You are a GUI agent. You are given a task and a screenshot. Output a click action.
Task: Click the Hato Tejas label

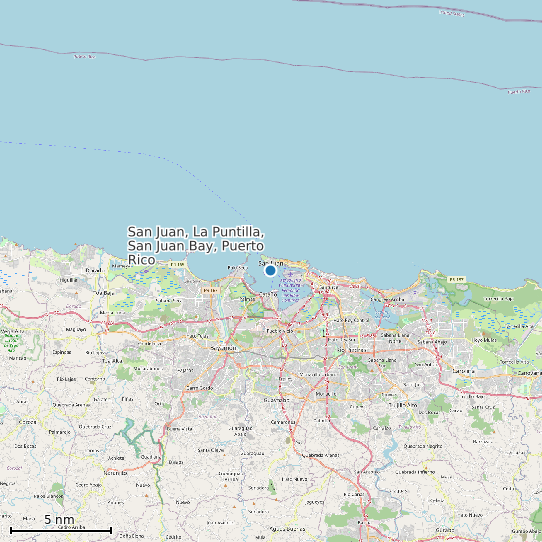[198, 336]
